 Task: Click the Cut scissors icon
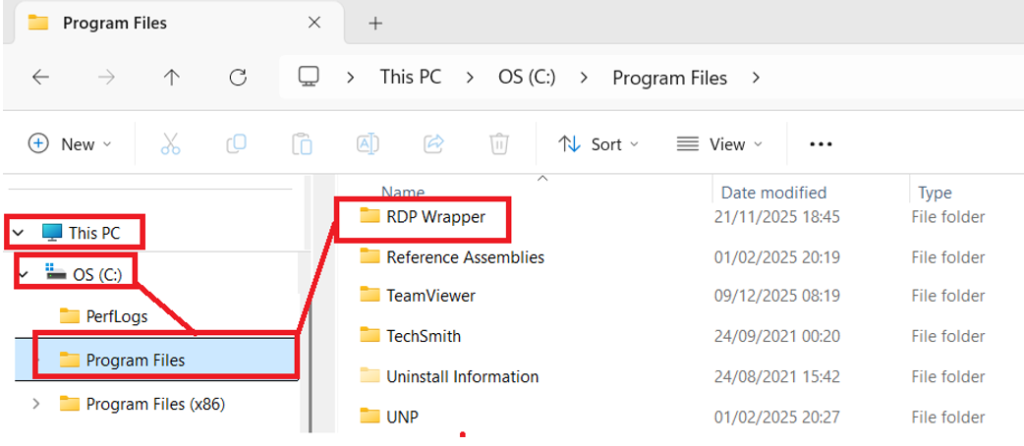[x=170, y=144]
